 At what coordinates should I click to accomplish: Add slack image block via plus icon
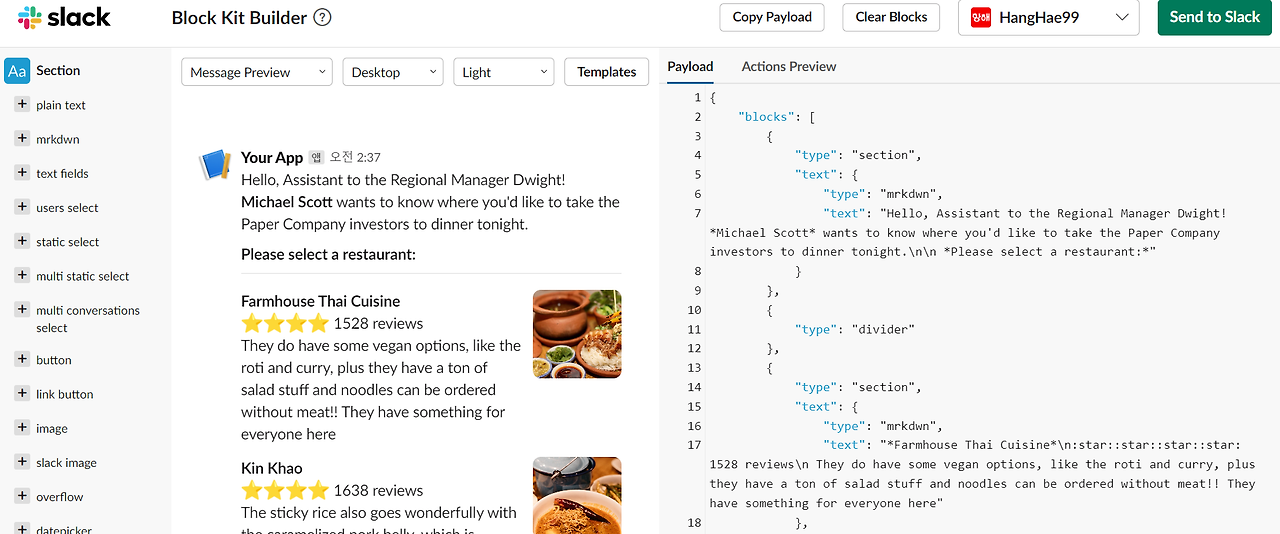click(x=21, y=462)
